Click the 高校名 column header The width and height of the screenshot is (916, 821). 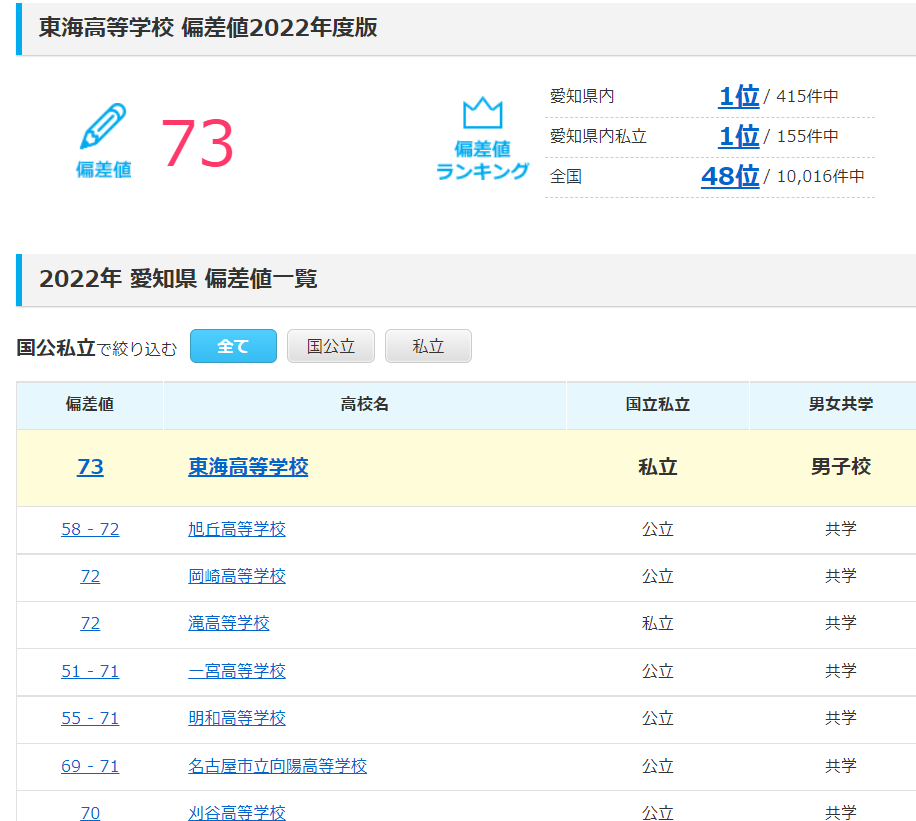tap(365, 404)
